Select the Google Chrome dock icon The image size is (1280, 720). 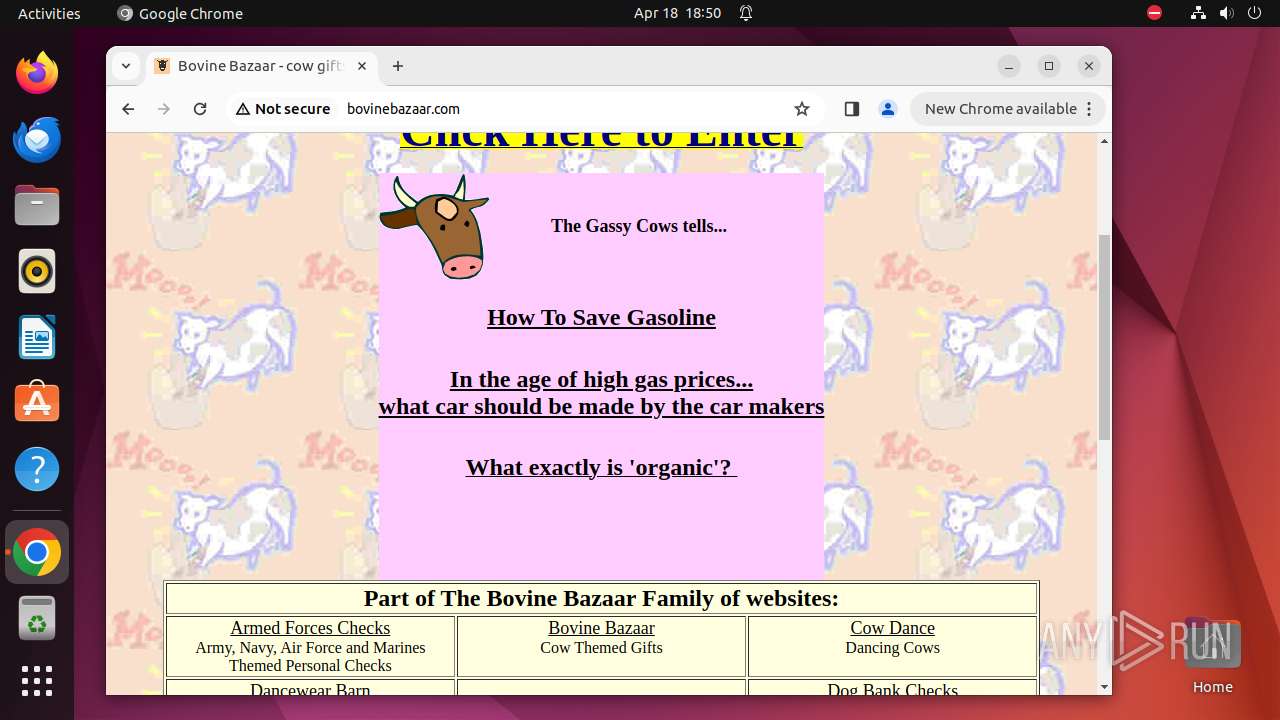tap(37, 552)
